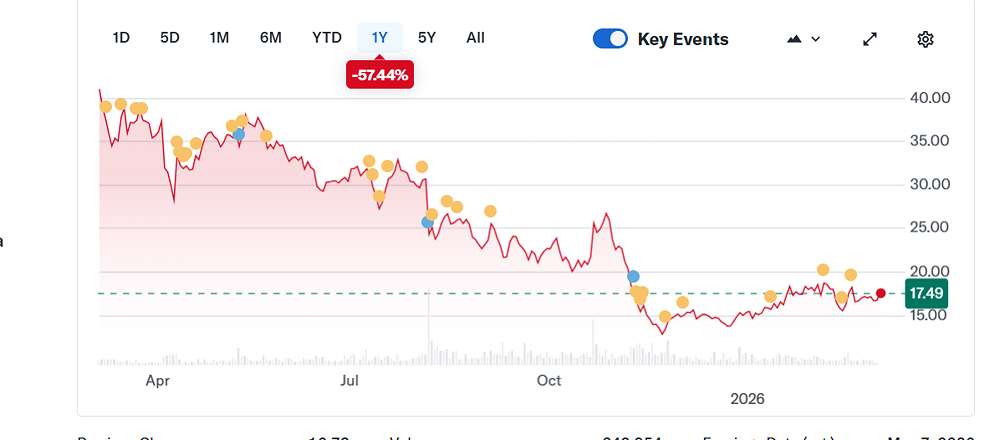Toggle the Key Events switch
Image resolution: width=1000 pixels, height=440 pixels.
coord(610,39)
